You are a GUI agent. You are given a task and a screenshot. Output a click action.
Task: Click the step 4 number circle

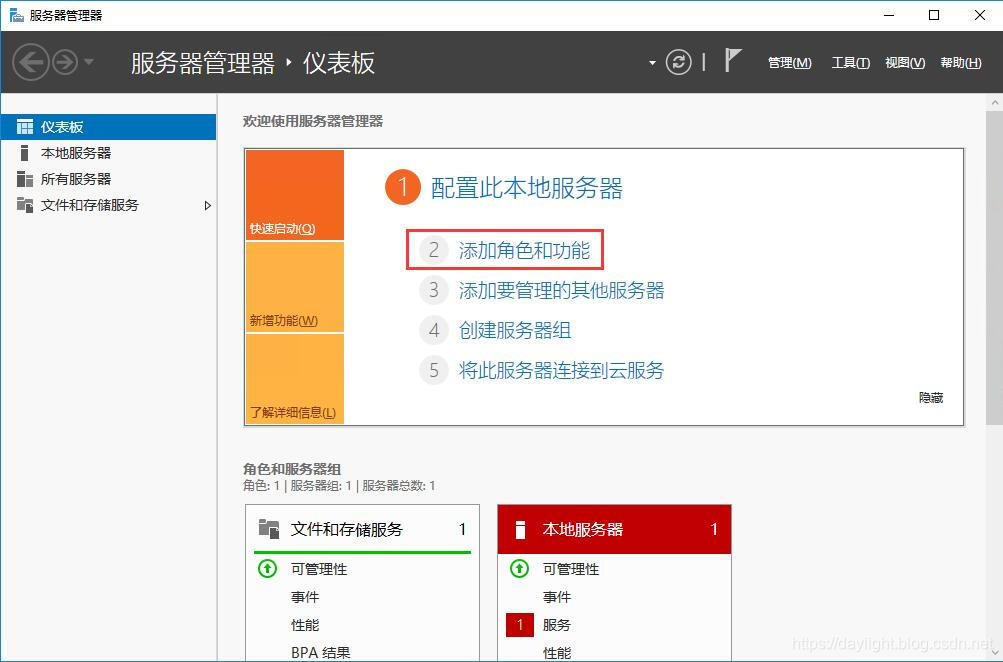(x=434, y=330)
